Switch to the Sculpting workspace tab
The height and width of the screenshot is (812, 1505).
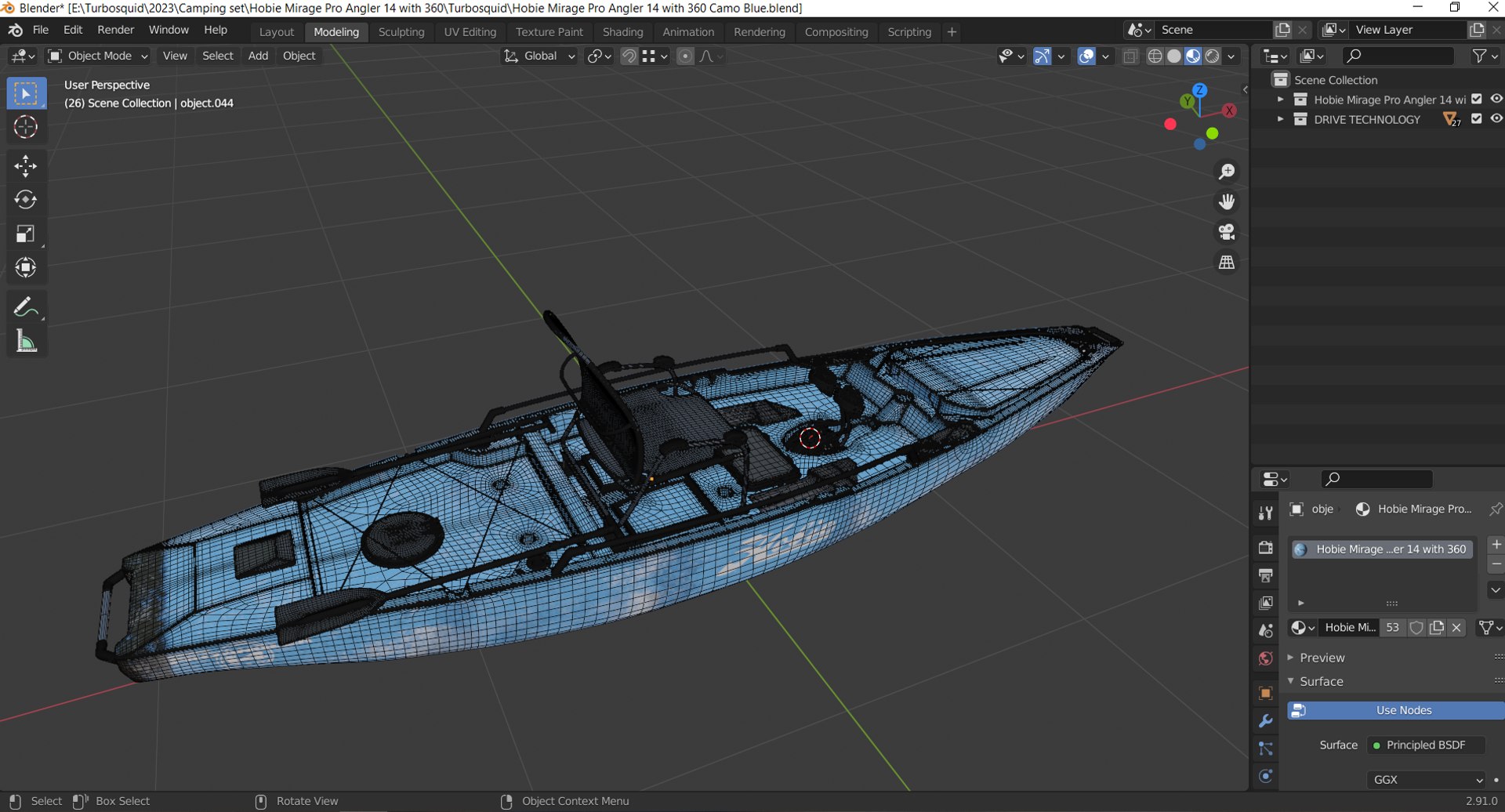(401, 32)
